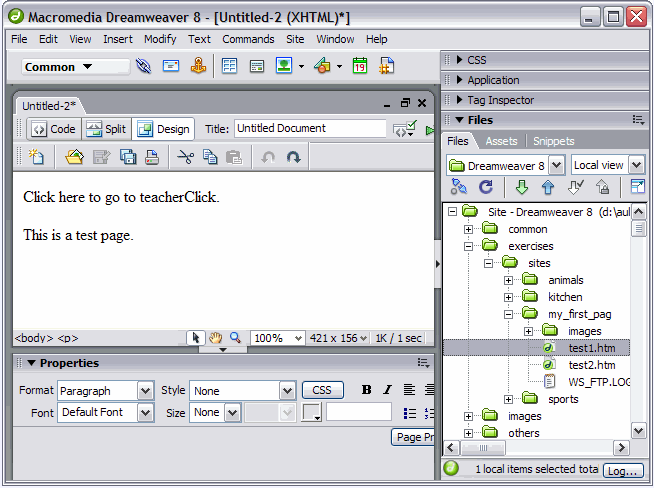Switch to Code view
Viewport: 654px width, 488px height.
pyautogui.click(x=54, y=129)
